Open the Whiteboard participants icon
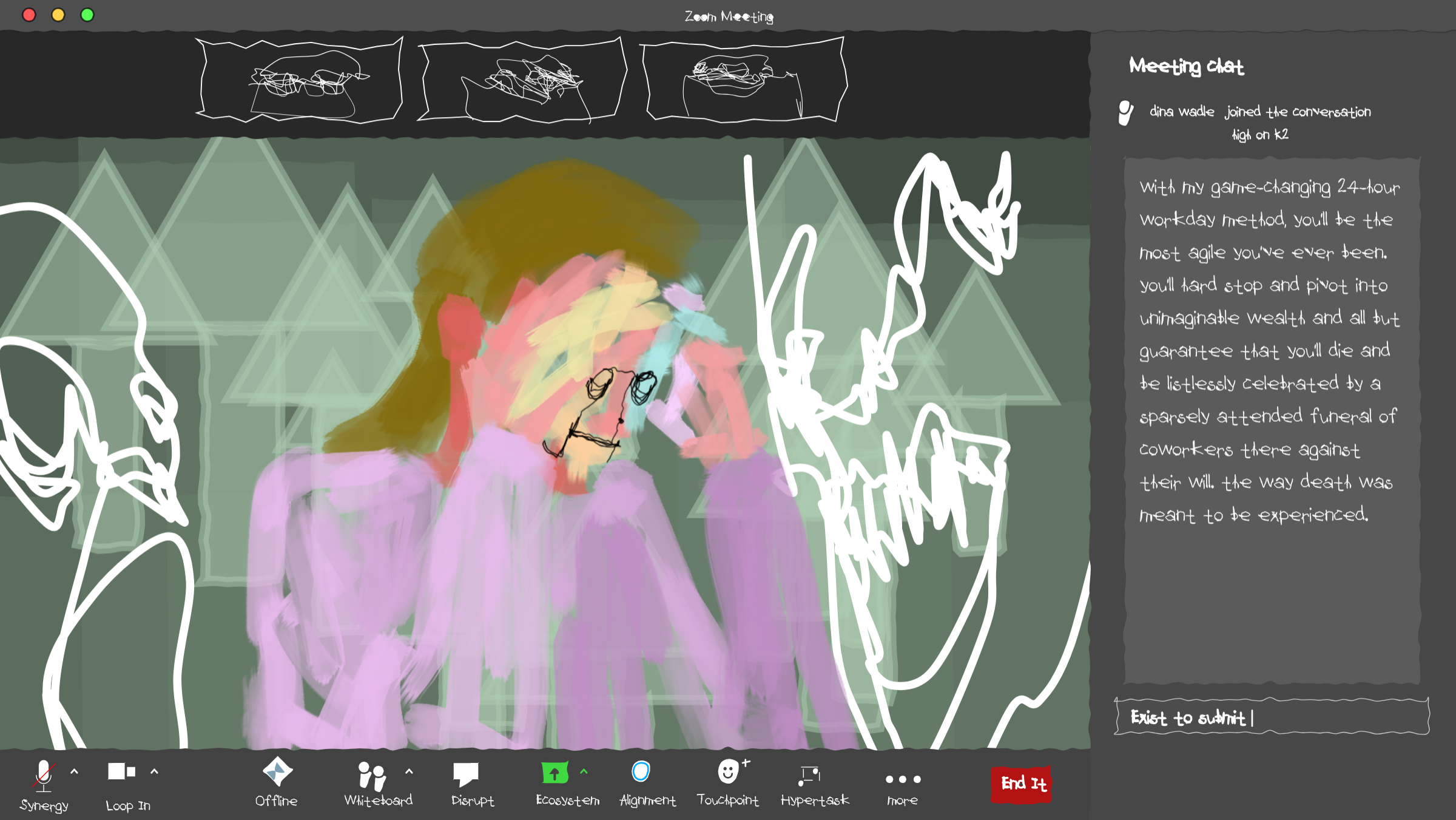This screenshot has height=820, width=1456. 372,775
